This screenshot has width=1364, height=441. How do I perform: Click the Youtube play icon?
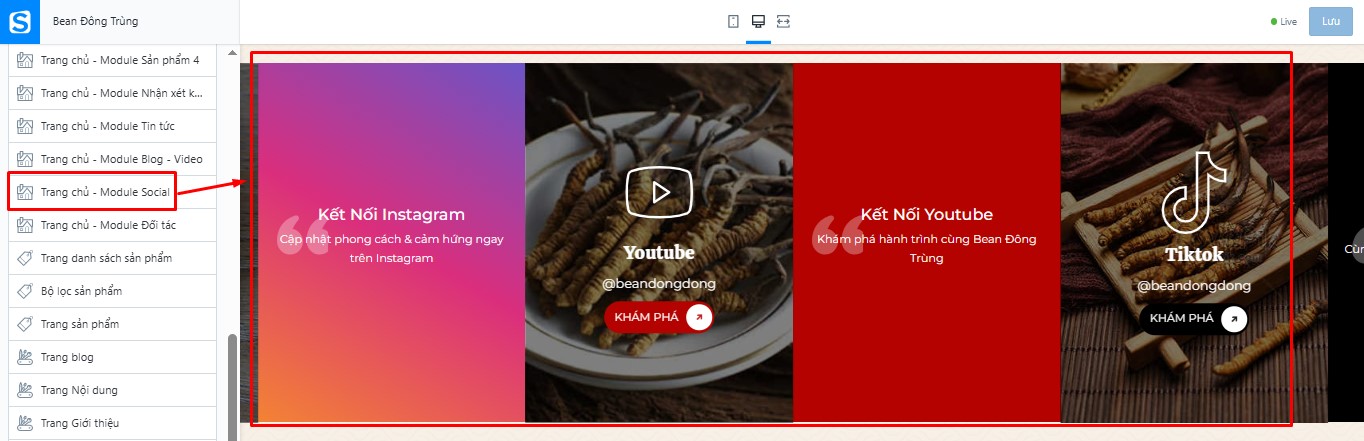pyautogui.click(x=659, y=192)
